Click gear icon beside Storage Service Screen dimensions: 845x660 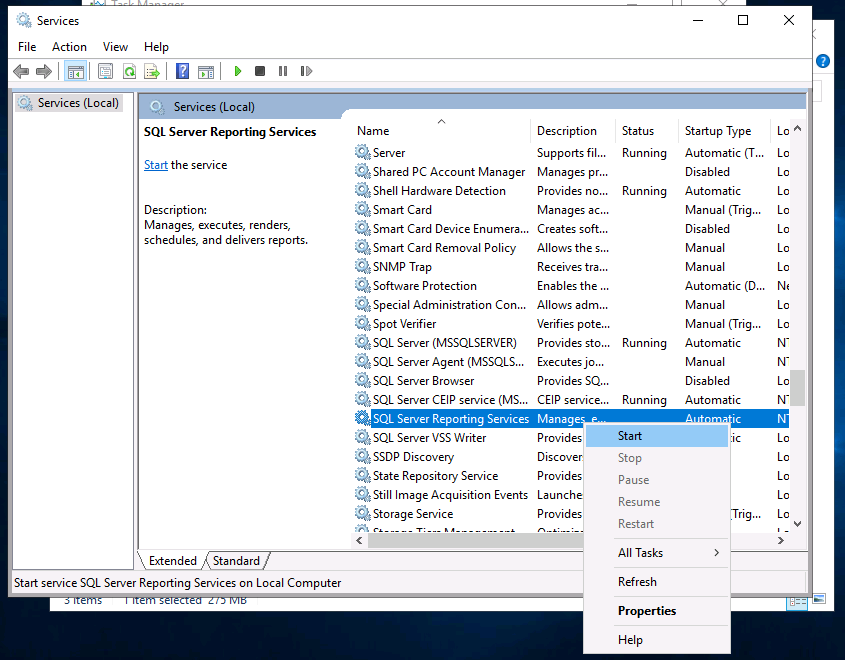(362, 513)
